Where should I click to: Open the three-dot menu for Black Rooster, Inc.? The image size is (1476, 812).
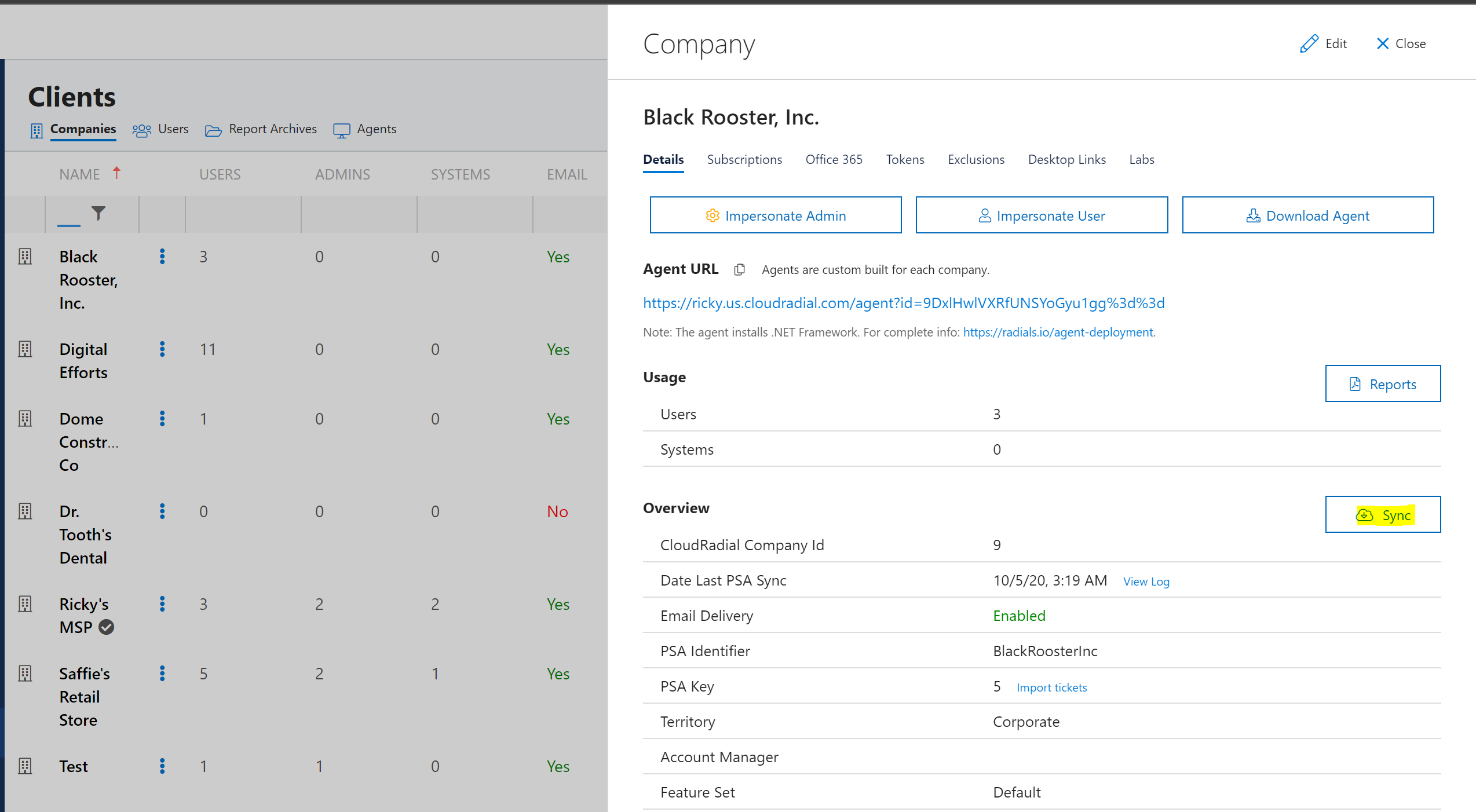click(162, 257)
